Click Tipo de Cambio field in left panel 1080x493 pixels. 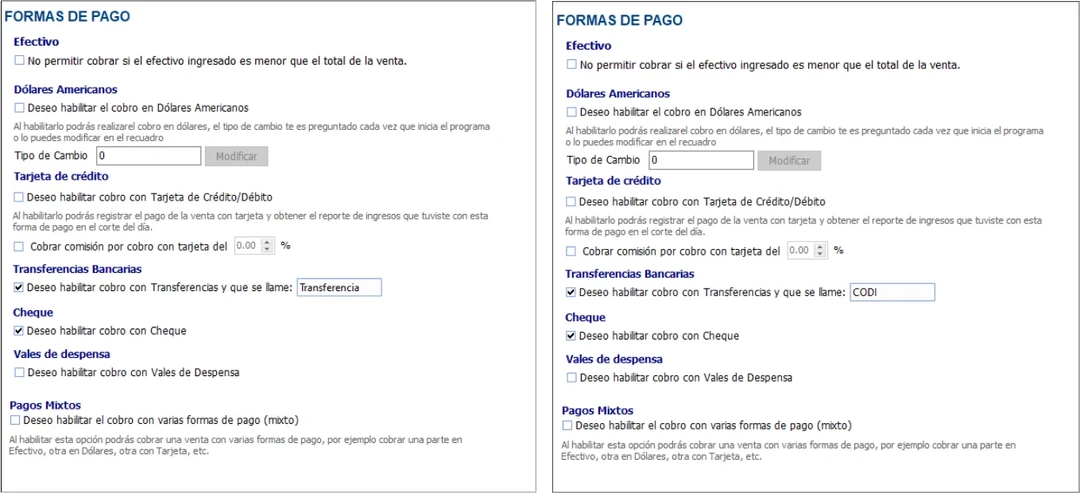[x=149, y=156]
